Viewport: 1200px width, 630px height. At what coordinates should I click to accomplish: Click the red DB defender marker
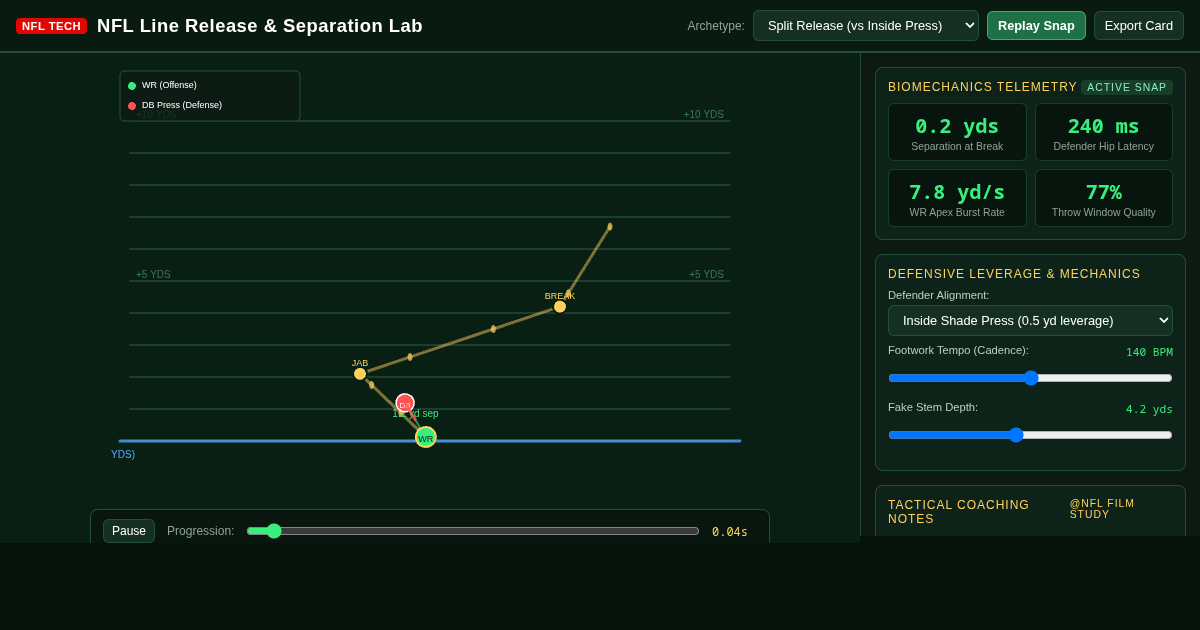pos(405,403)
